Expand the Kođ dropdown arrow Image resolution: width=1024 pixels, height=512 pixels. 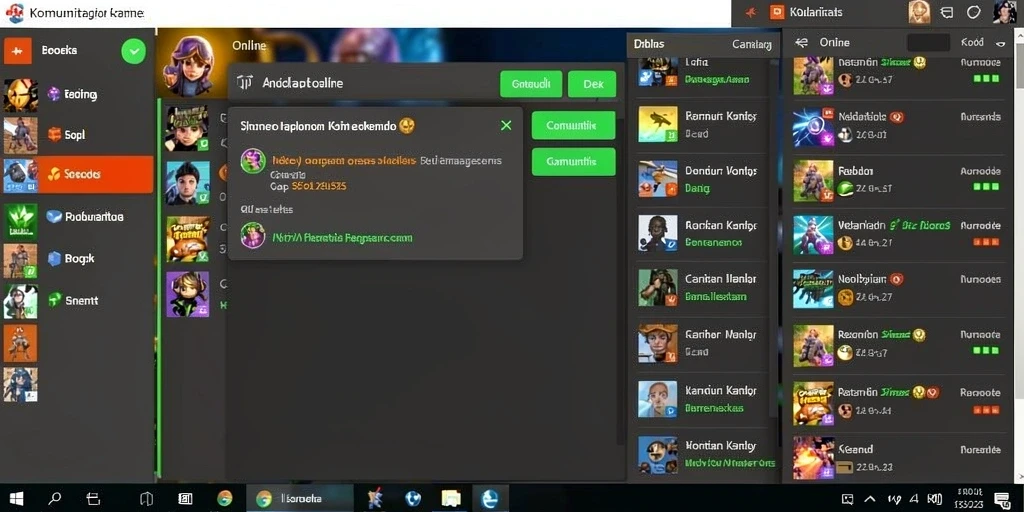(1000, 43)
